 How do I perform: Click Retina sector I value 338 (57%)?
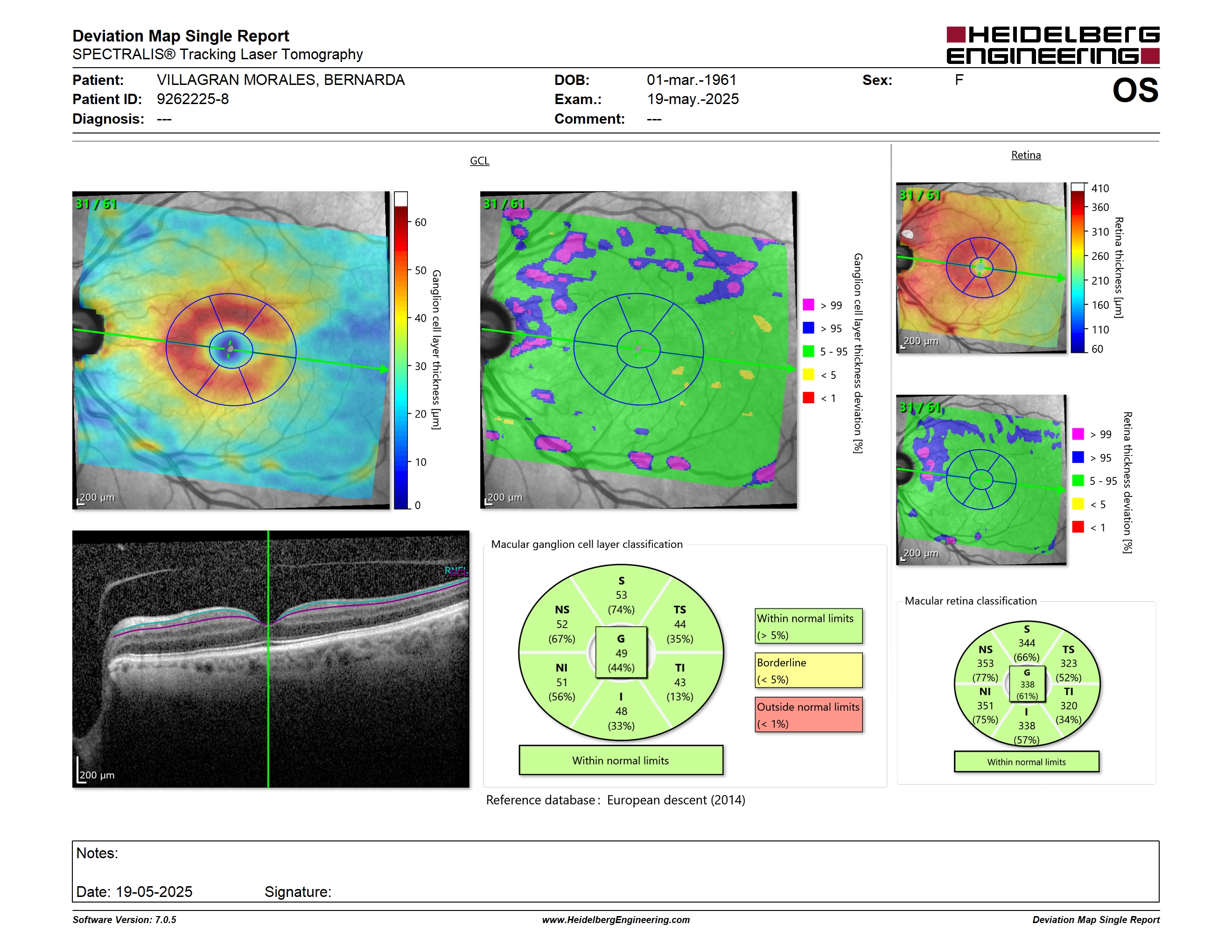click(x=1027, y=732)
